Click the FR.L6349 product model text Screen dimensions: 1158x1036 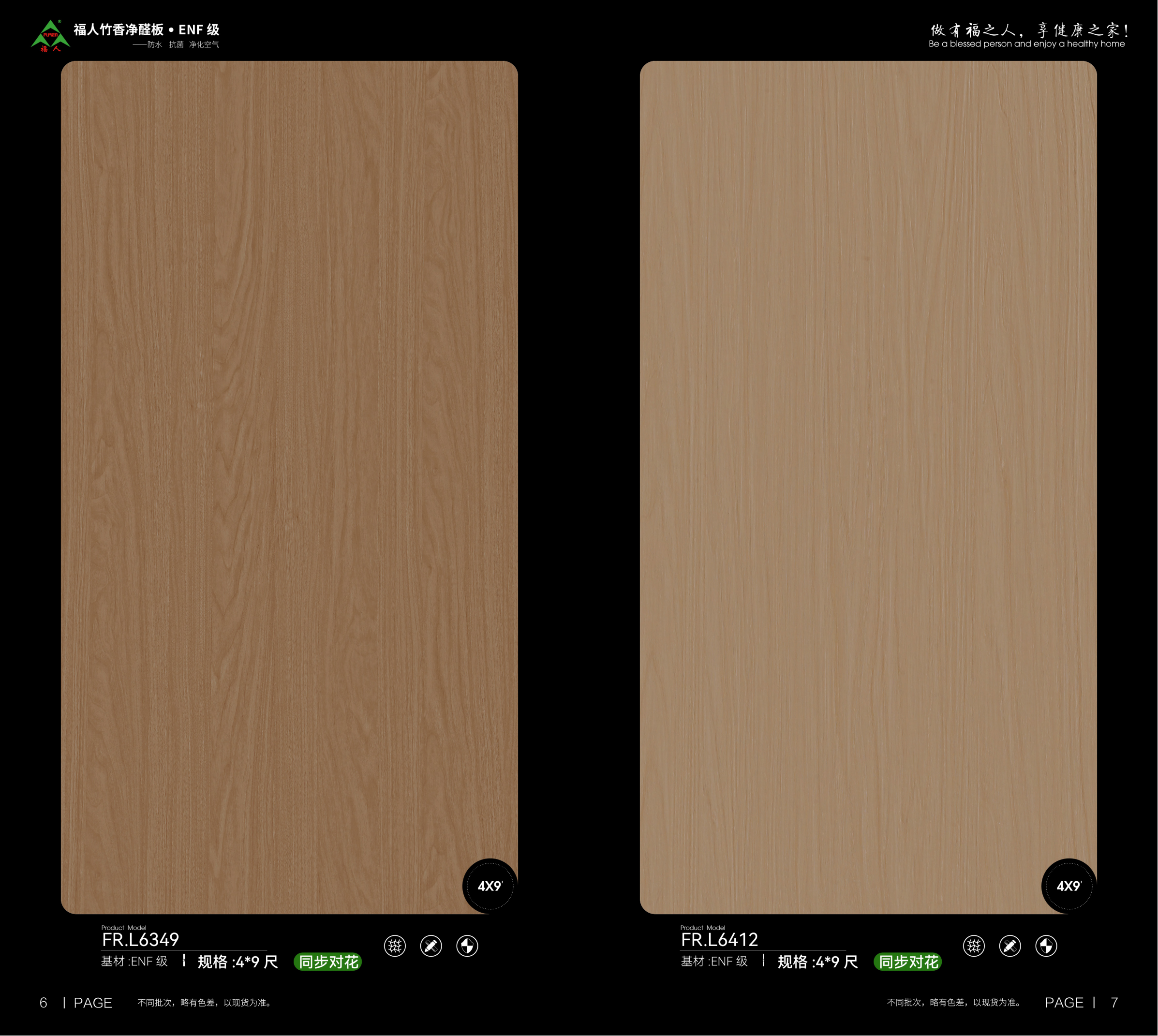point(140,940)
